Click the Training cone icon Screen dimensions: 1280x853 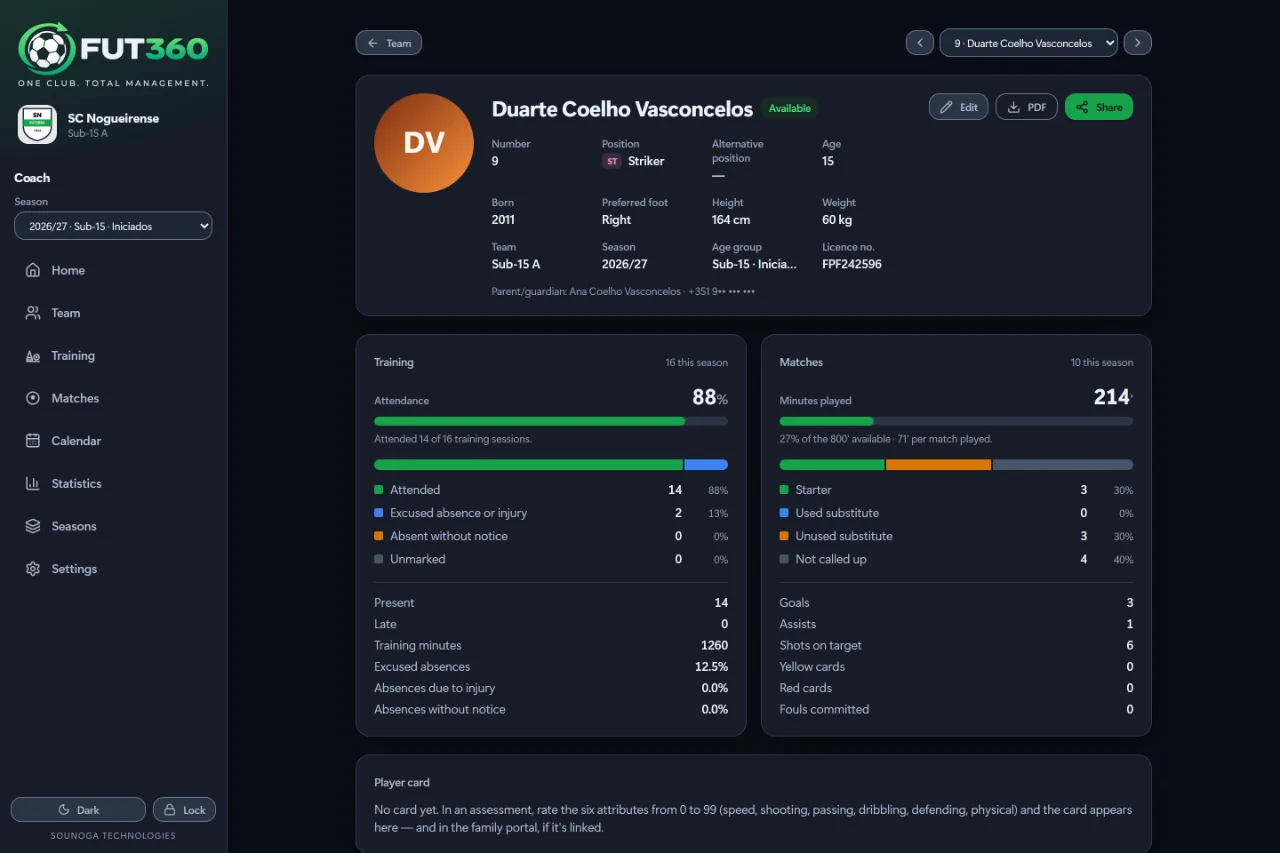click(x=33, y=356)
